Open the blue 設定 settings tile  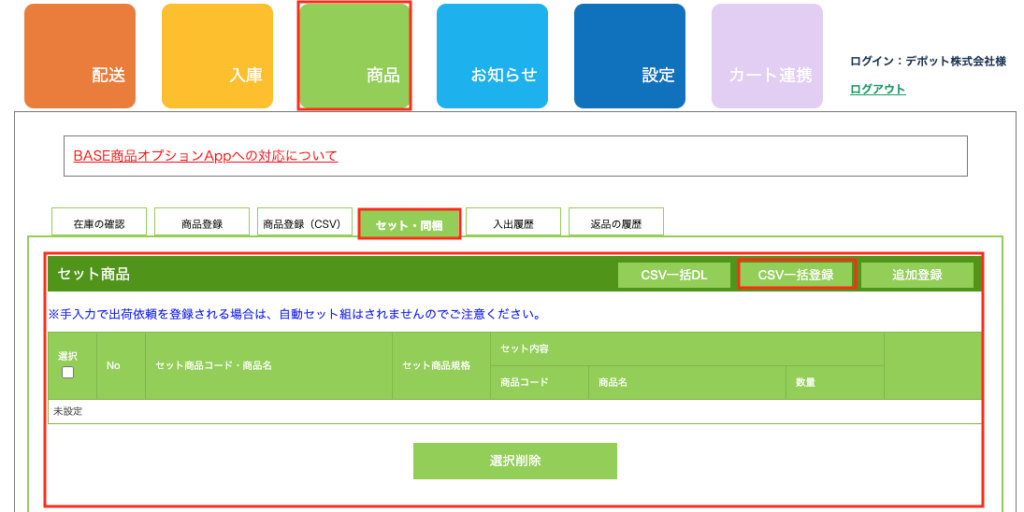(629, 56)
